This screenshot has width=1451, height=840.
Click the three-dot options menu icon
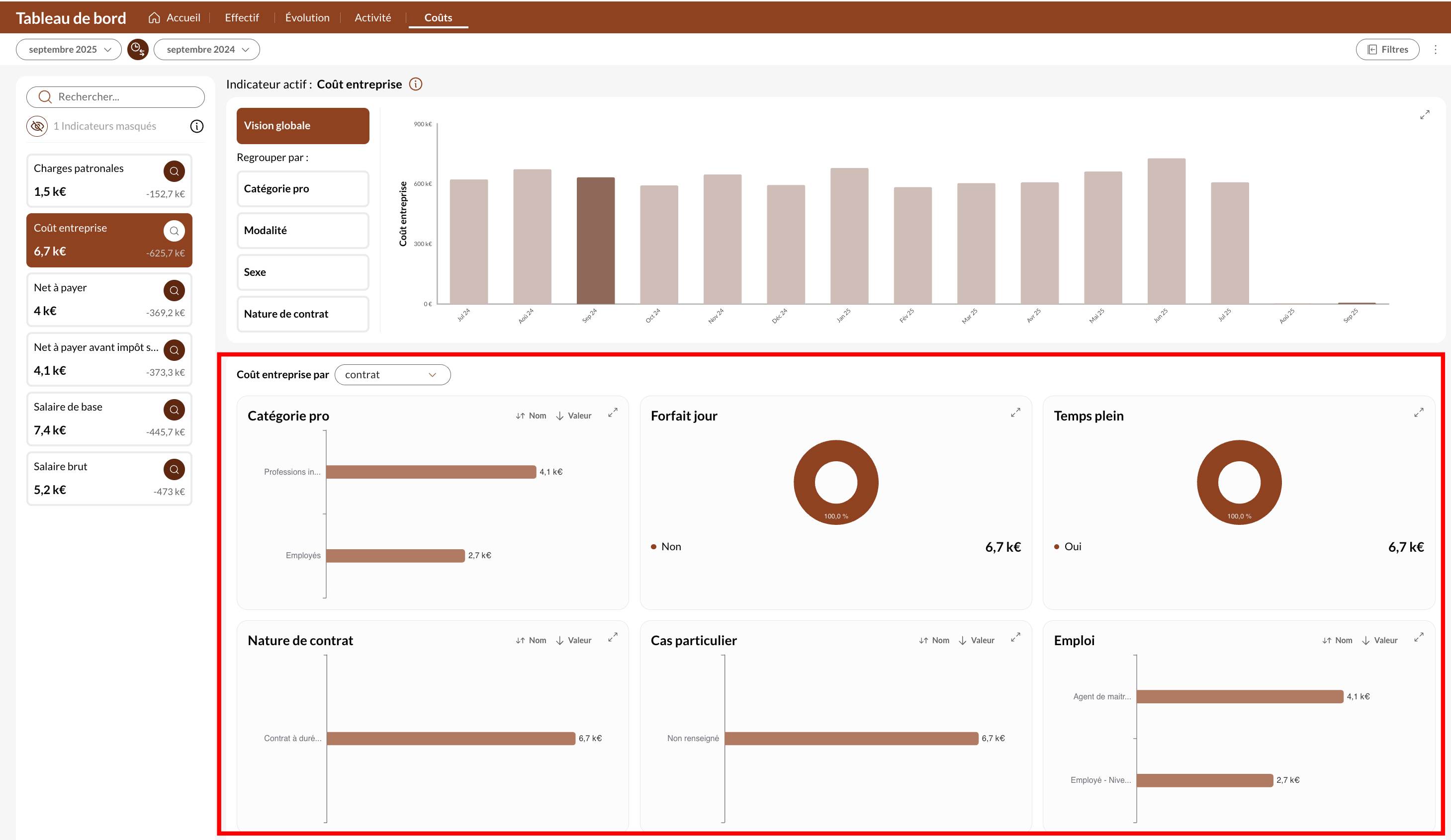tap(1436, 50)
